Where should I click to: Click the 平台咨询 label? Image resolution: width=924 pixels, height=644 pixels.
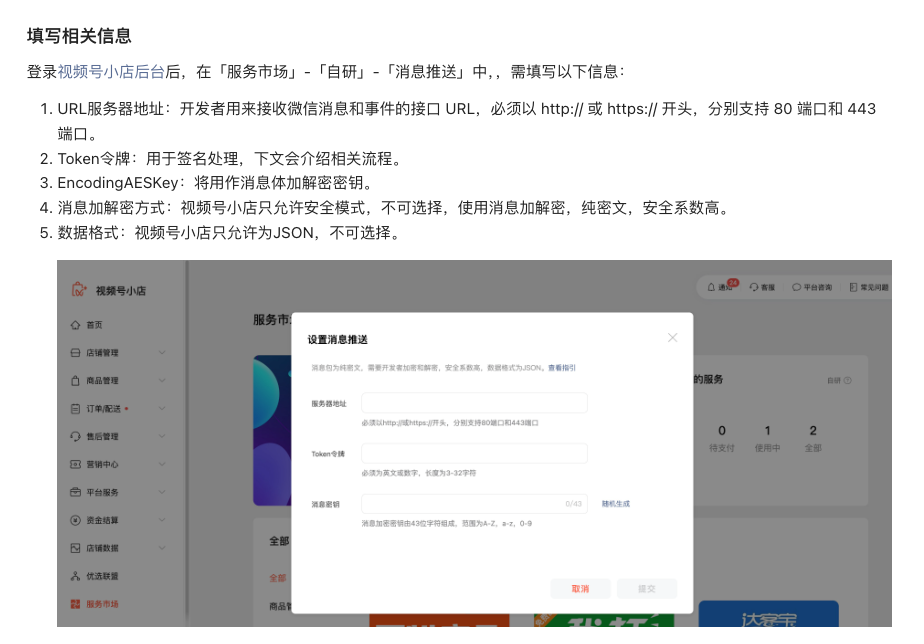coord(818,288)
